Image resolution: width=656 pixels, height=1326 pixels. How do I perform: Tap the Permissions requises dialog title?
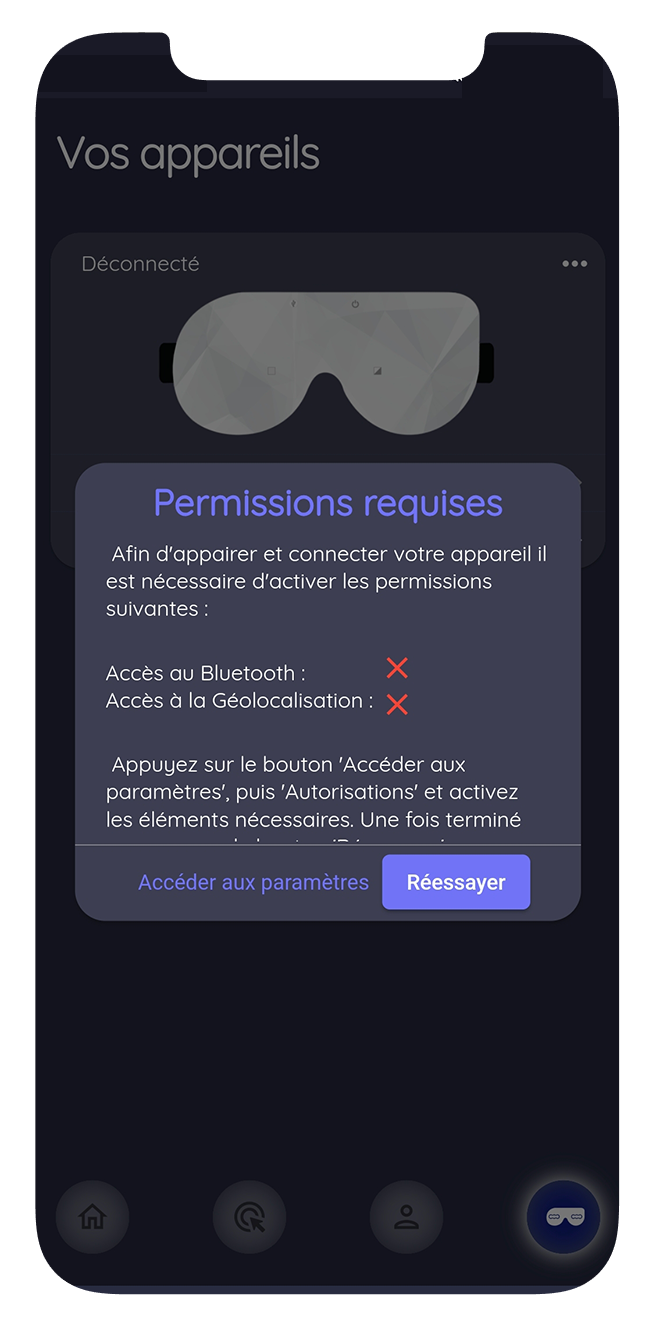coord(328,503)
